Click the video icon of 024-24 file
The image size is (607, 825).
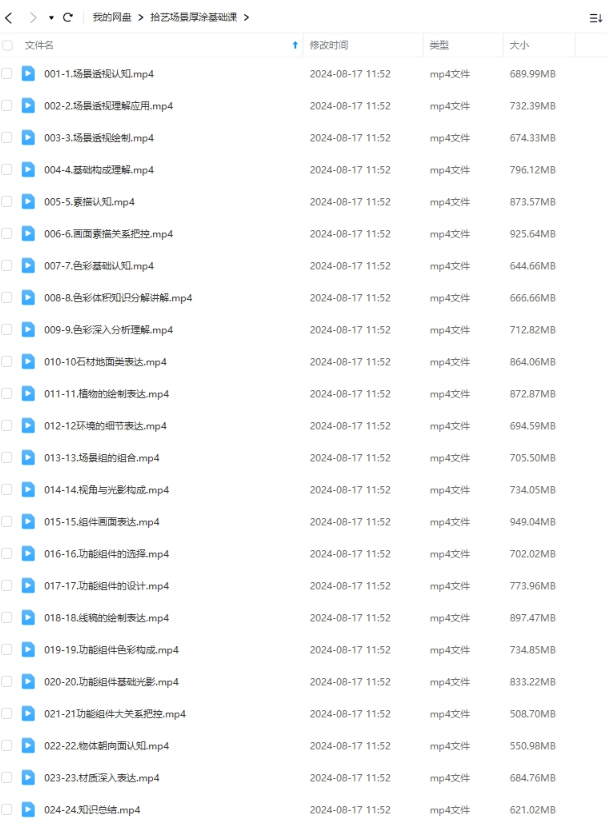(x=28, y=809)
